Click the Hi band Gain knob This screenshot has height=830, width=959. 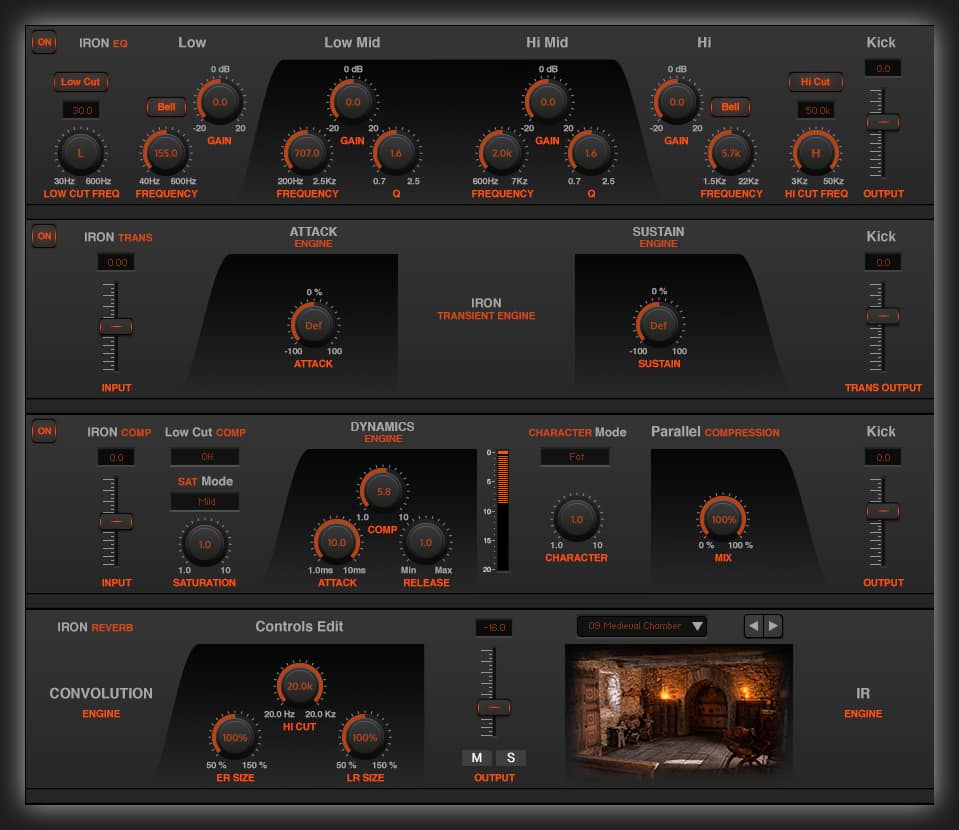(676, 102)
